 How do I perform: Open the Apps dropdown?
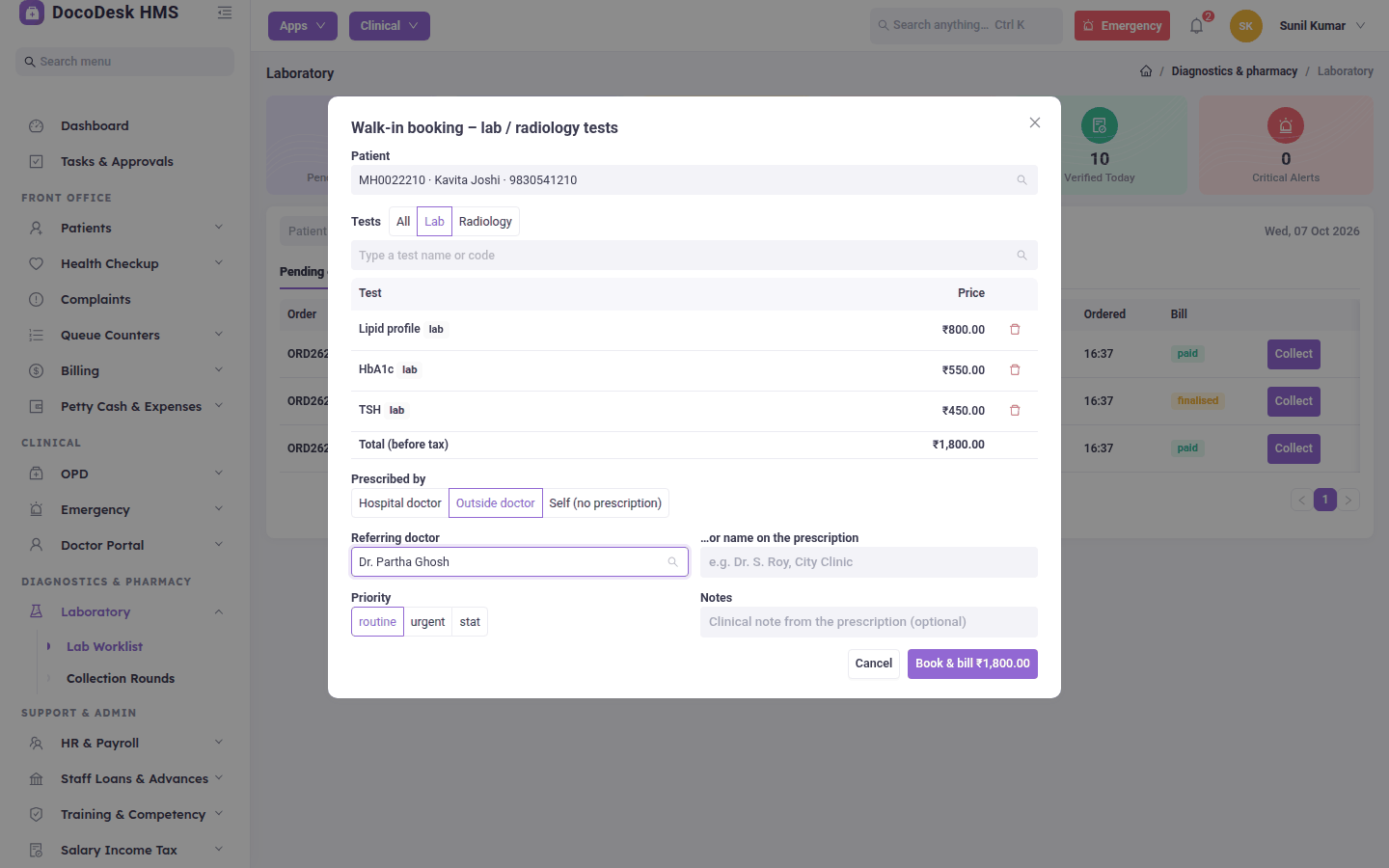[303, 26]
